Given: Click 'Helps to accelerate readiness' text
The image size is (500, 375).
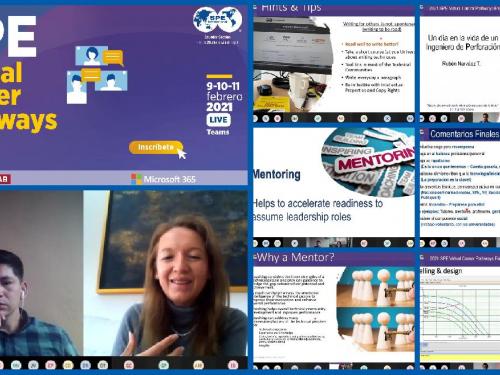Looking at the screenshot, I should tap(318, 210).
